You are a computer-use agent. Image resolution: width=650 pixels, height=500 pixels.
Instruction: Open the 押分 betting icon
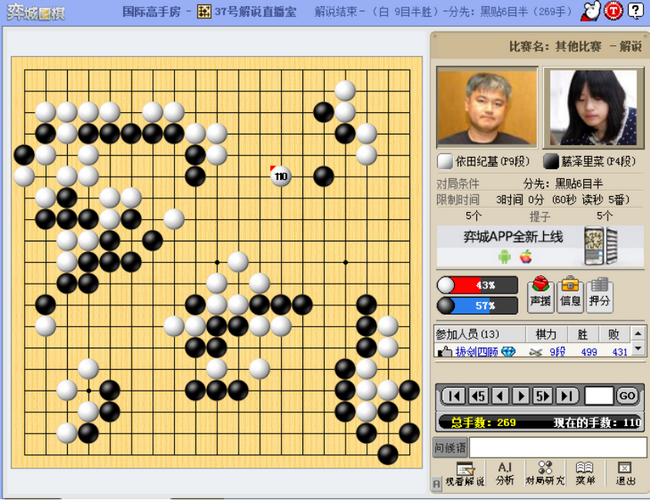(x=599, y=293)
